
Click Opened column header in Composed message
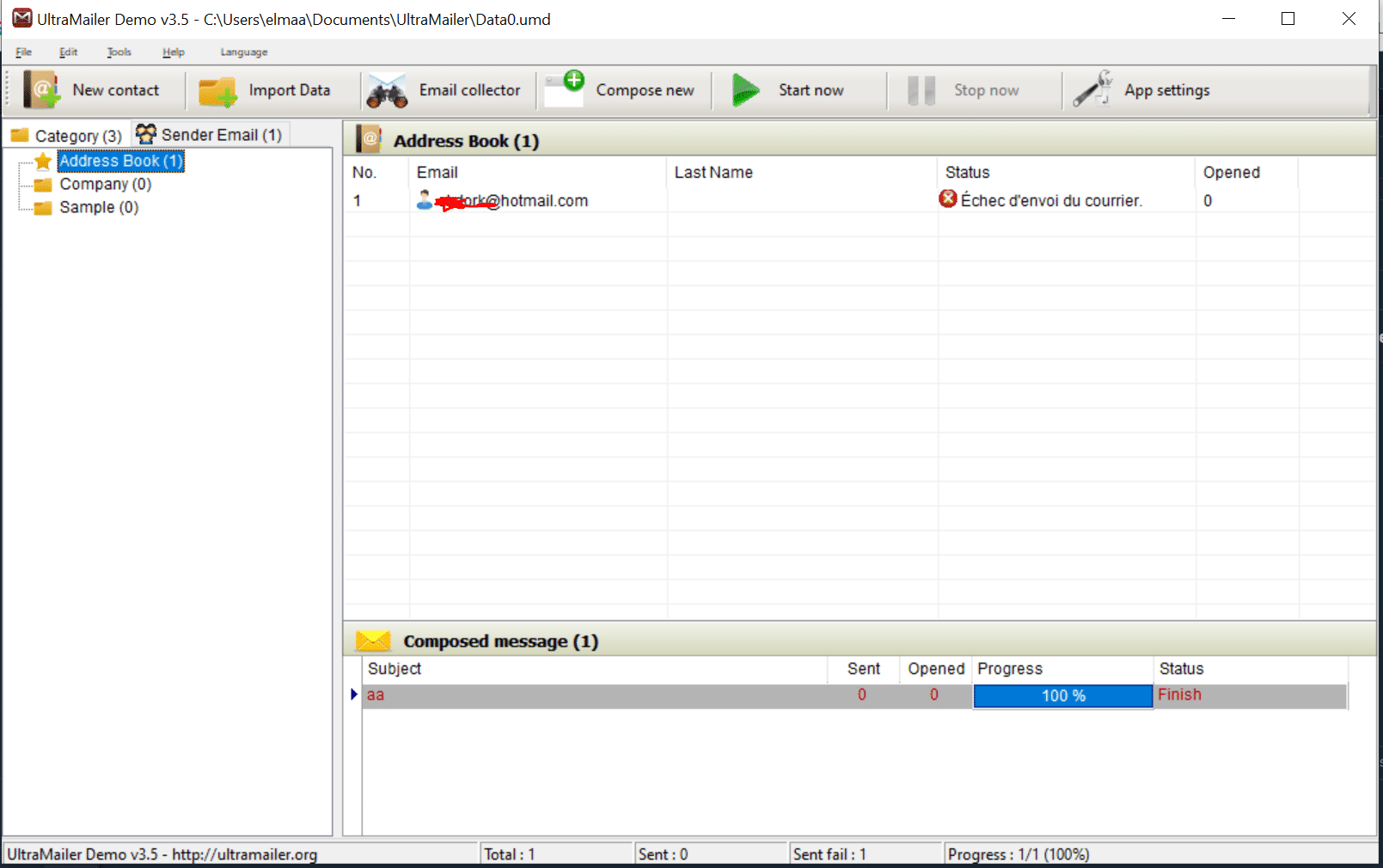pos(936,669)
